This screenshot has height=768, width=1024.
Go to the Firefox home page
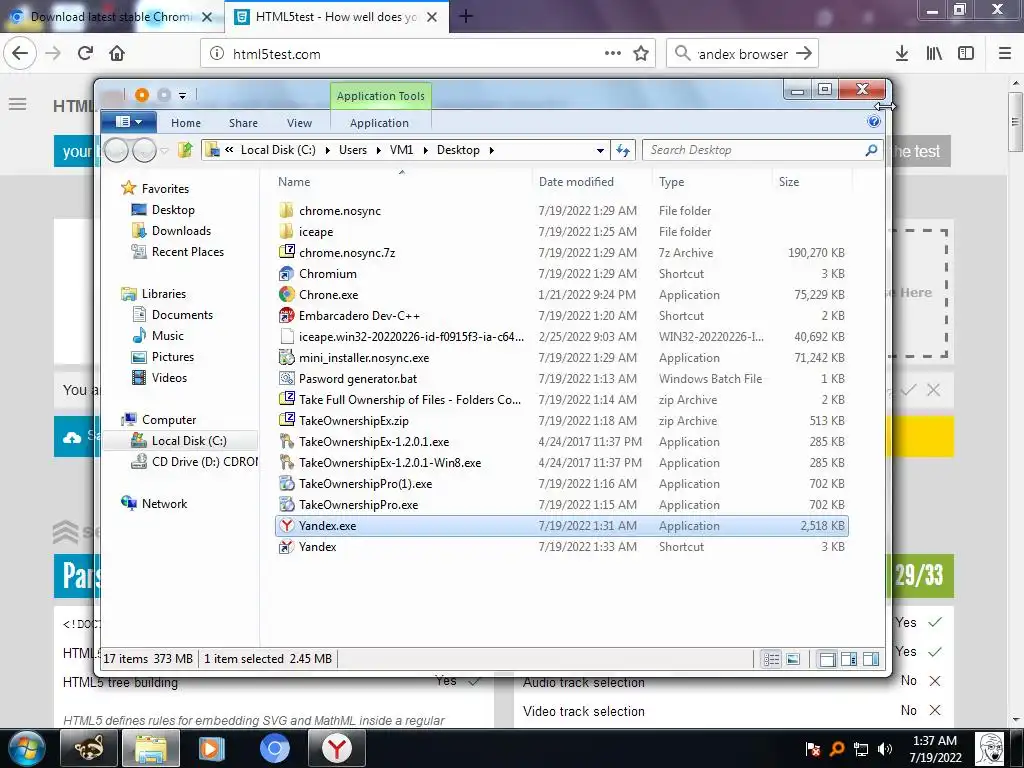[117, 54]
